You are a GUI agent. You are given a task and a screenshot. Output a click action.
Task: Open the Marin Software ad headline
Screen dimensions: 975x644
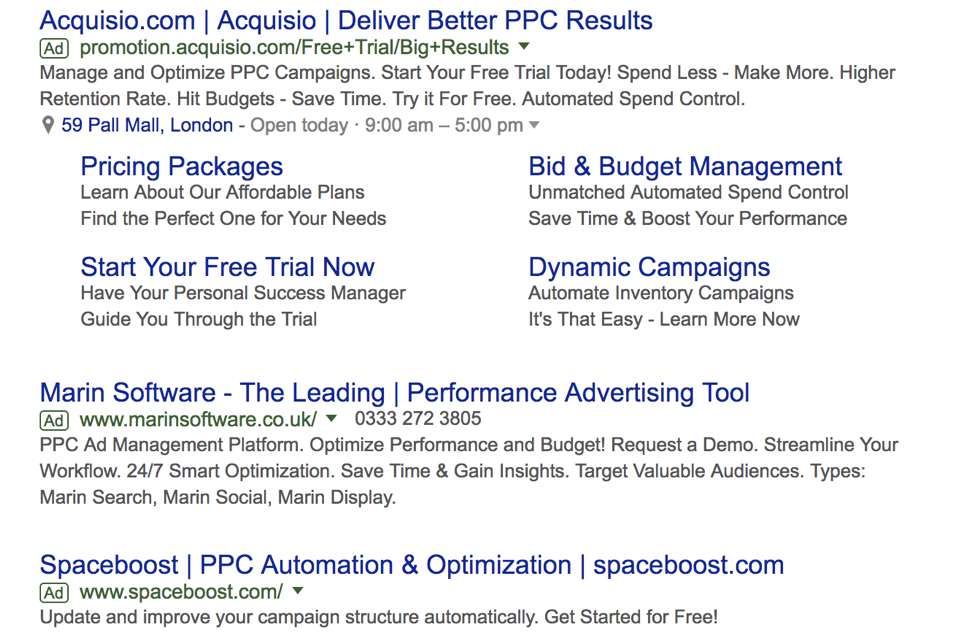394,392
